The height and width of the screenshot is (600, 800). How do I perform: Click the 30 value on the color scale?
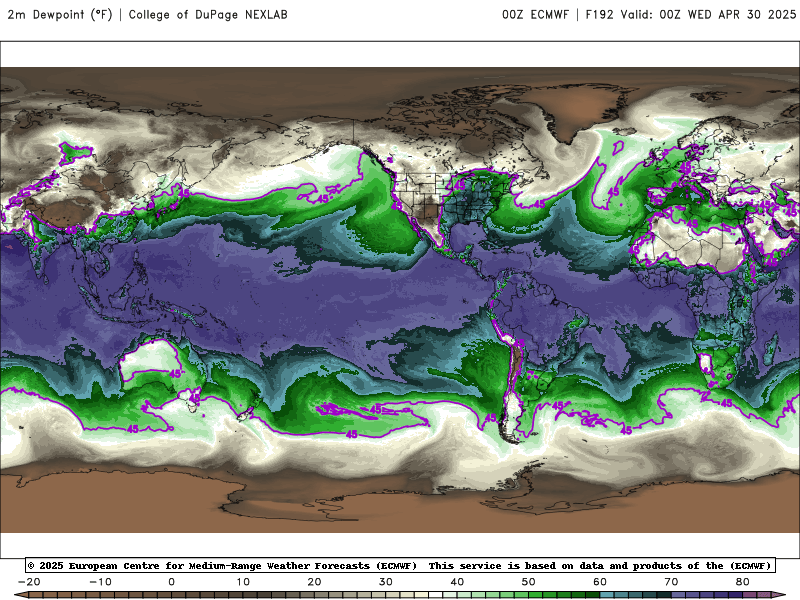pyautogui.click(x=386, y=582)
